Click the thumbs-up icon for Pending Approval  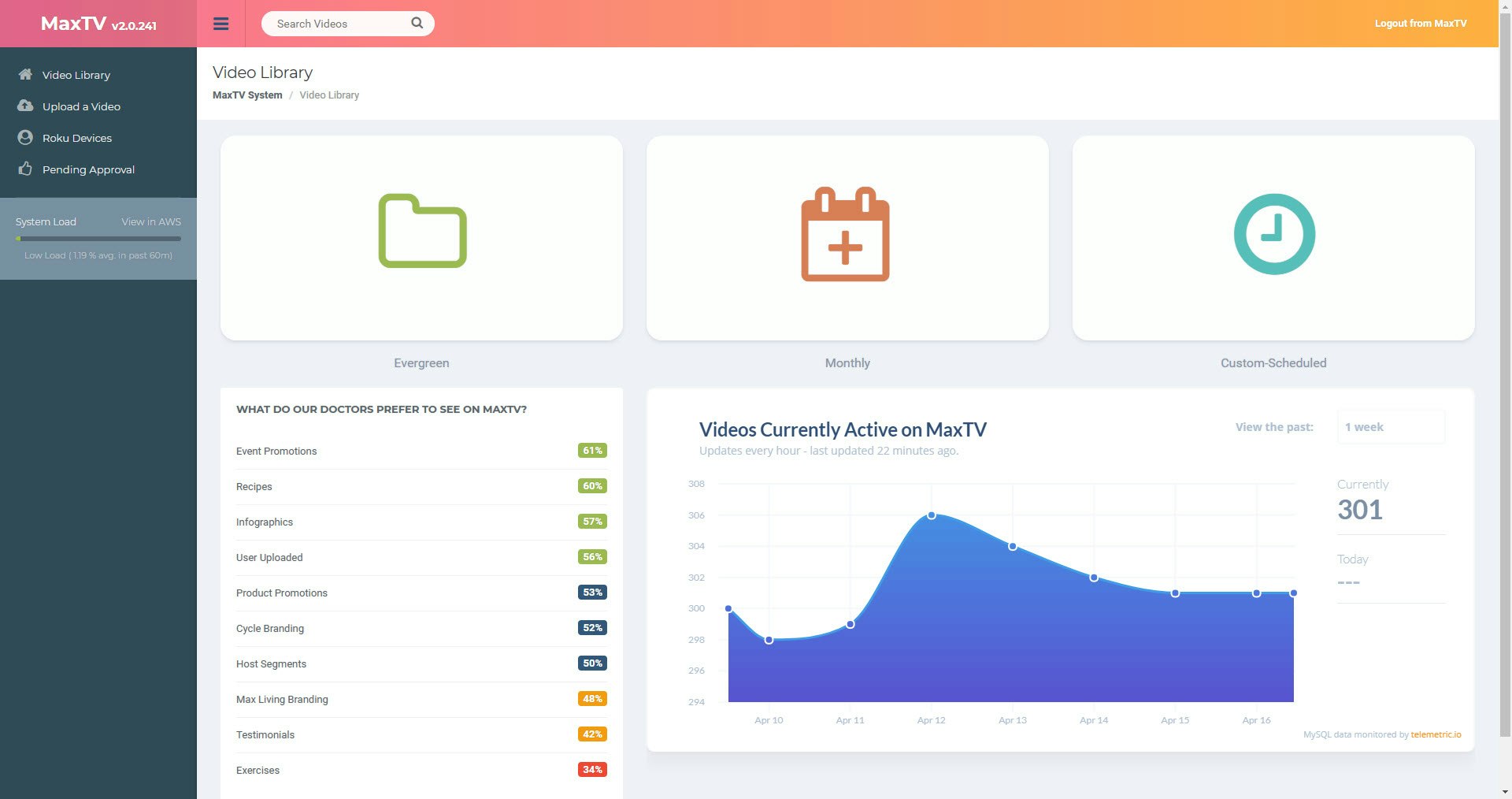point(24,169)
